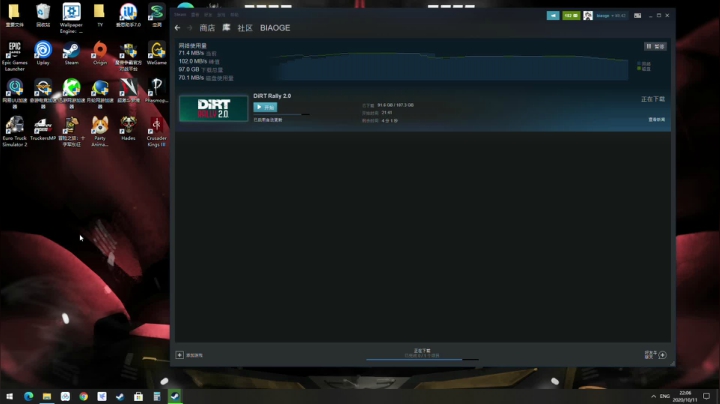Open the 社区 community tab
The image size is (720, 404).
pos(245,28)
